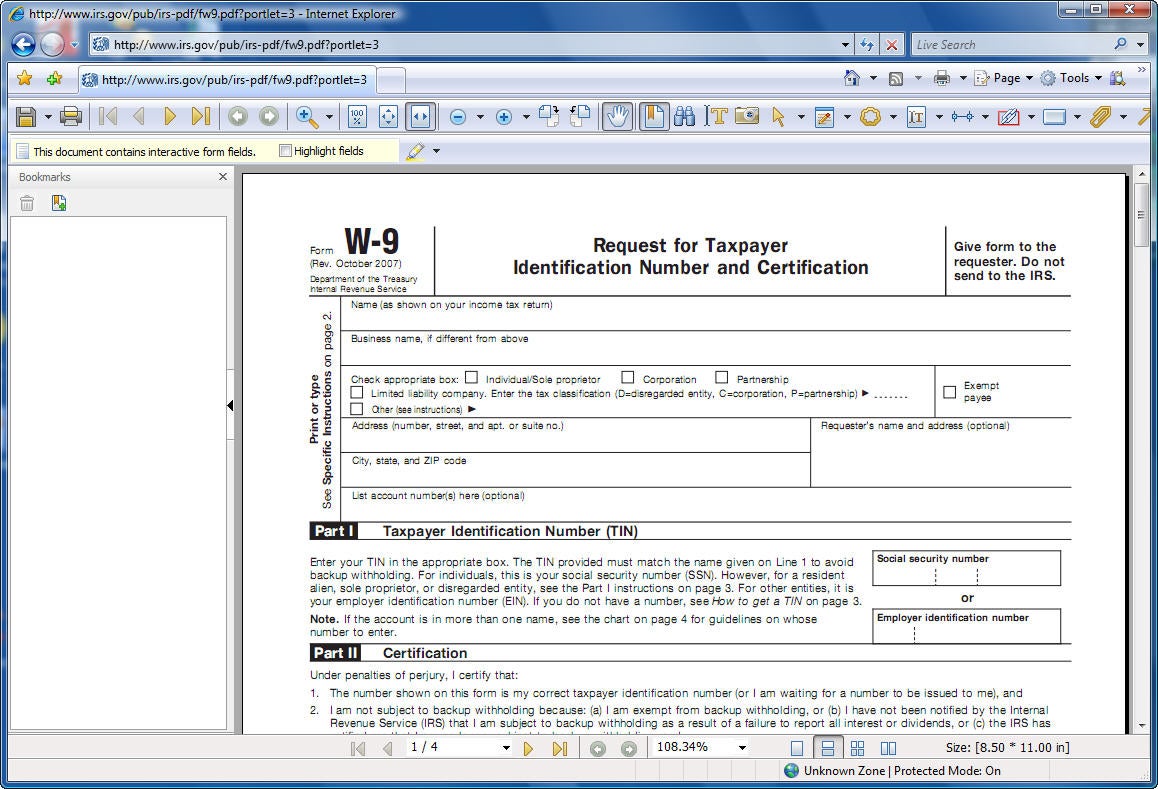Jump to the last page in the top toolbar

[x=200, y=117]
